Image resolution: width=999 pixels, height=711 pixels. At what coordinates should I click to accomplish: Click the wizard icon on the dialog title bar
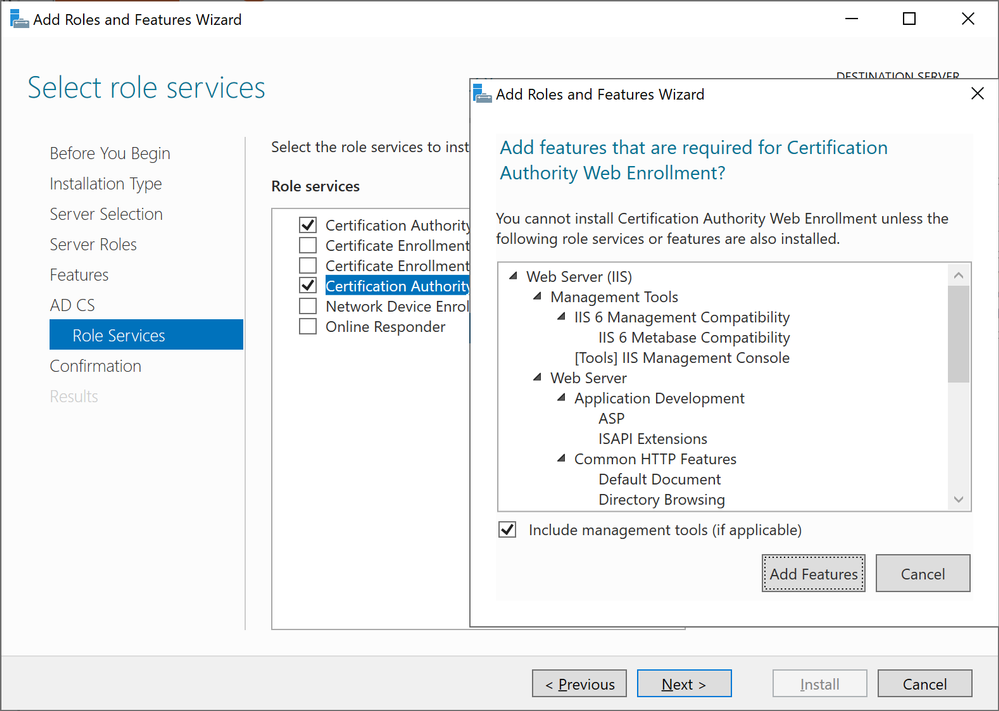tap(481, 93)
